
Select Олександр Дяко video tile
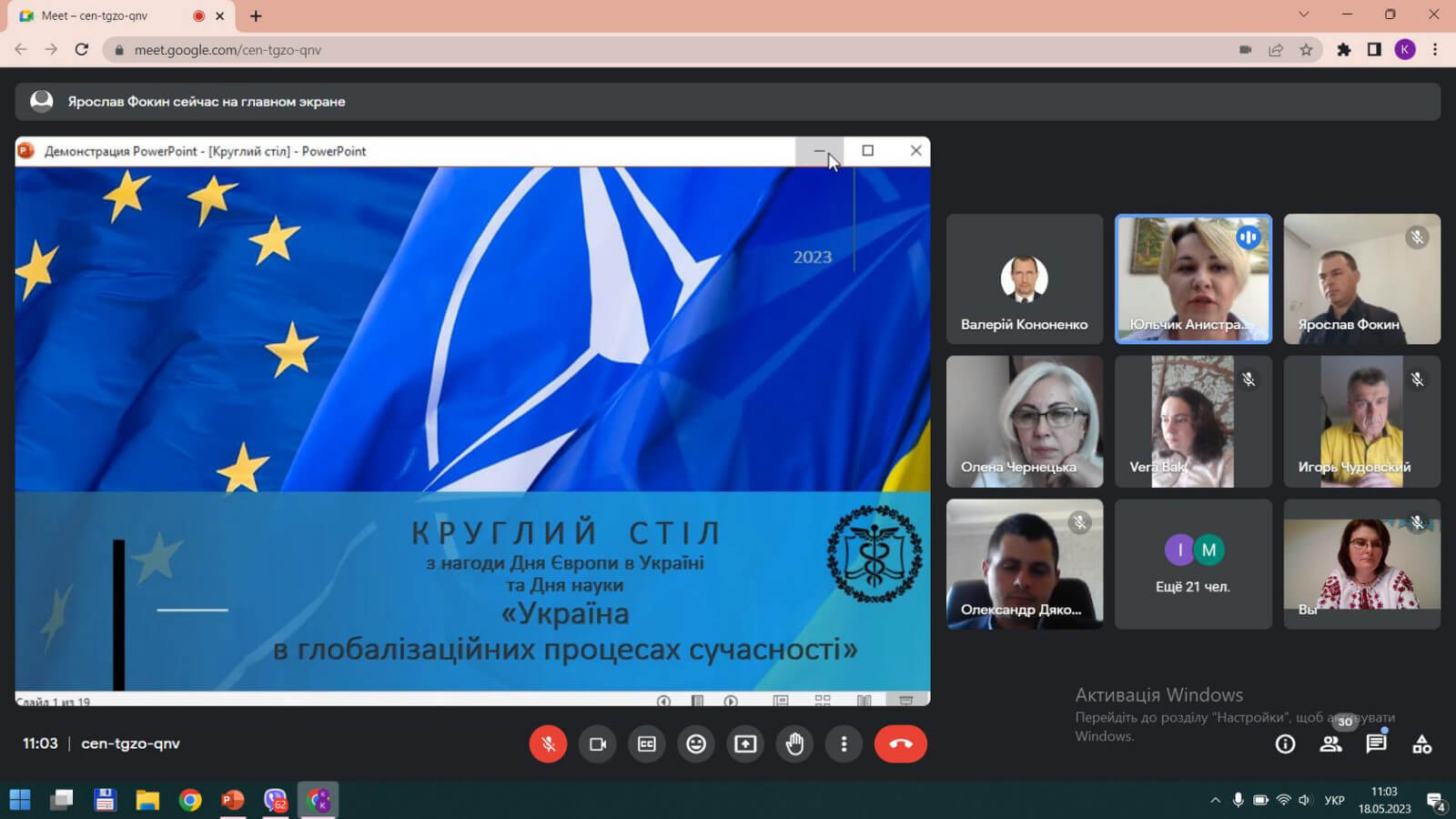1025,564
